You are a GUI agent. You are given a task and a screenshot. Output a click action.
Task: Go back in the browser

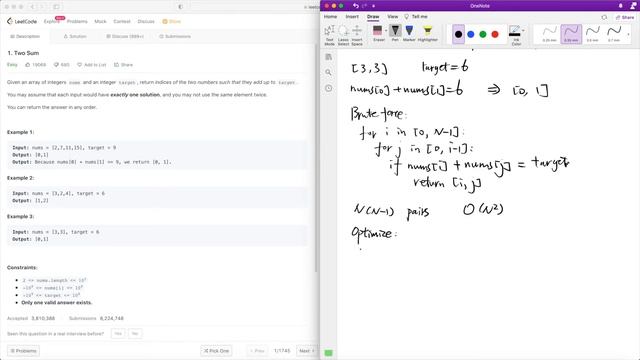[x=33, y=7]
